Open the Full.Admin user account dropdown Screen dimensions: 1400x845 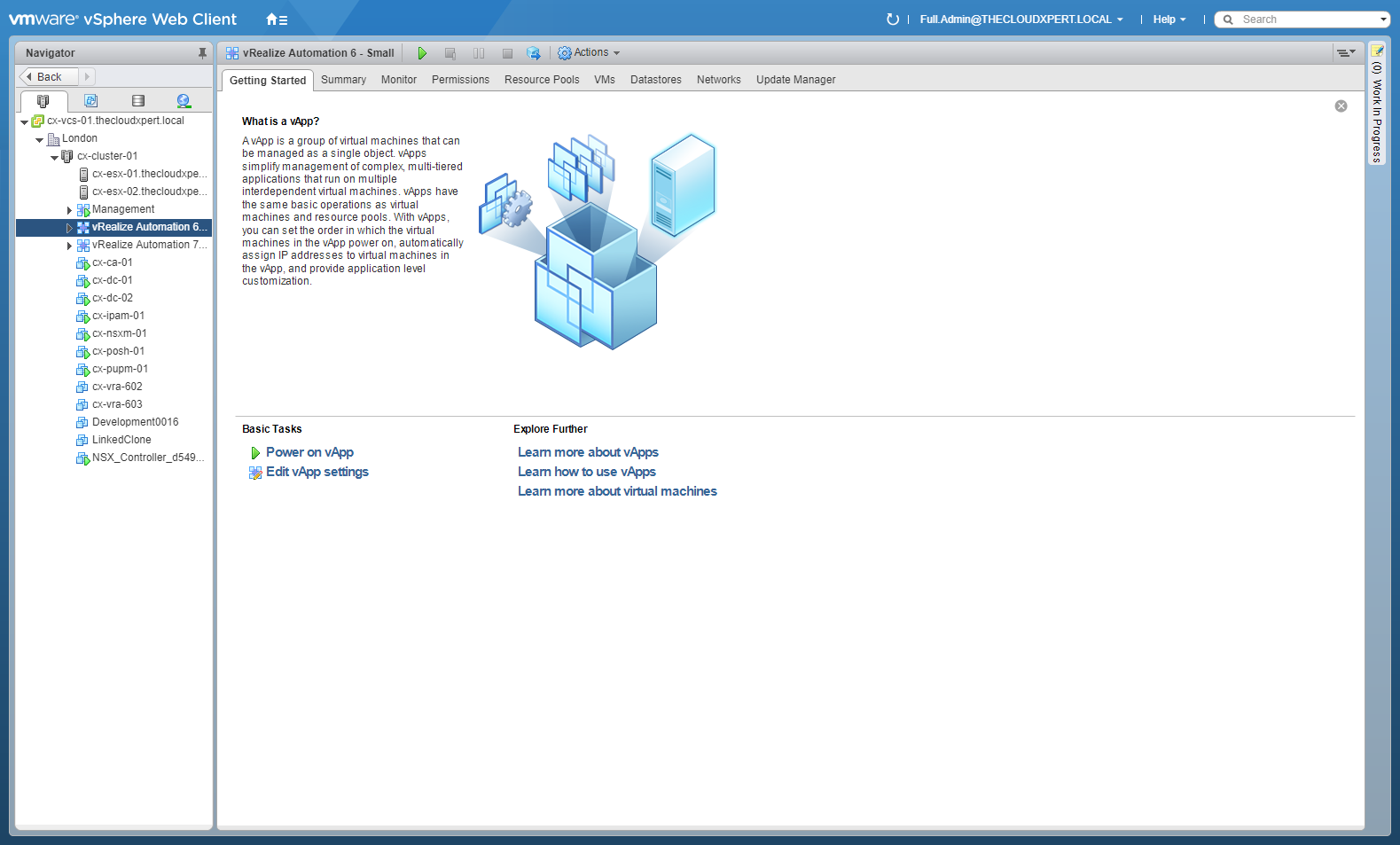coord(1021,20)
